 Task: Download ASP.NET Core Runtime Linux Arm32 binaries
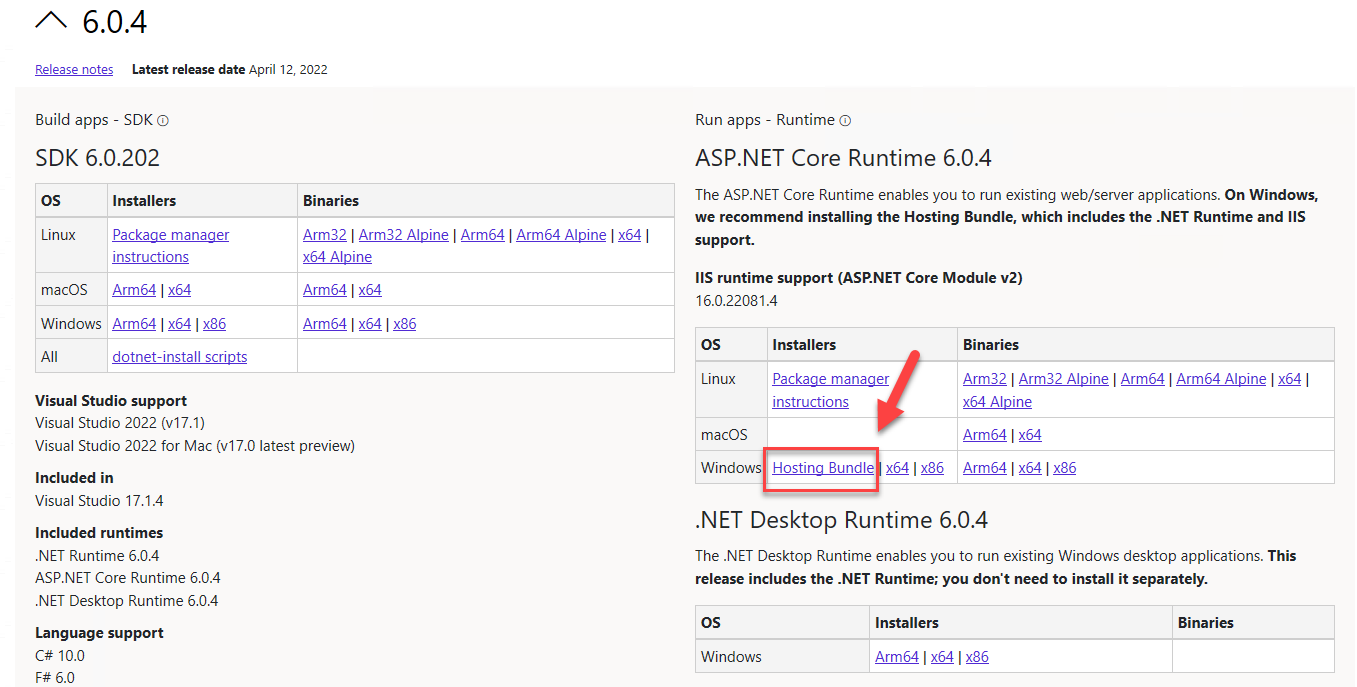pos(985,379)
